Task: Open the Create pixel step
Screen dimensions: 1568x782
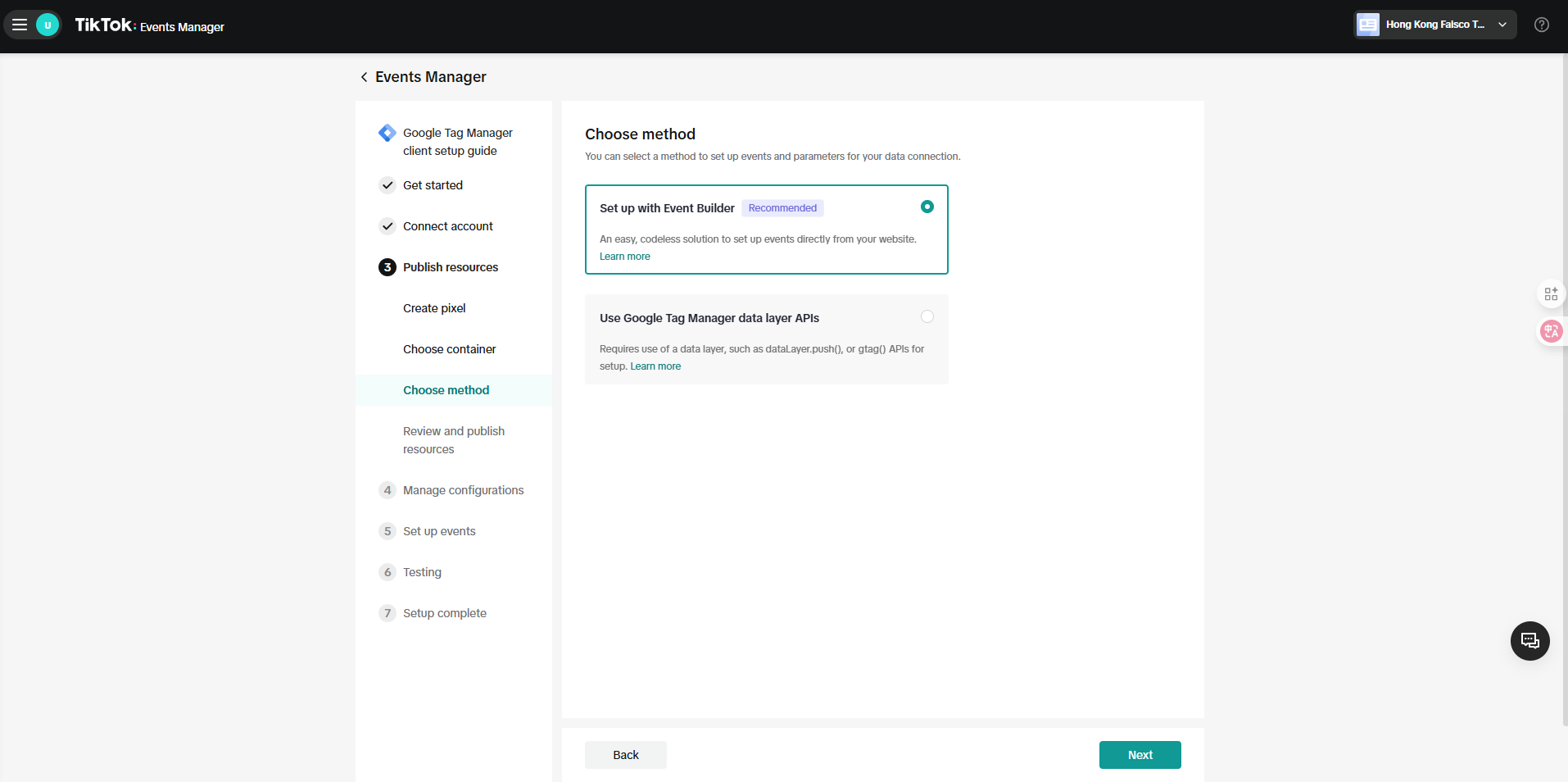Action: pyautogui.click(x=434, y=308)
